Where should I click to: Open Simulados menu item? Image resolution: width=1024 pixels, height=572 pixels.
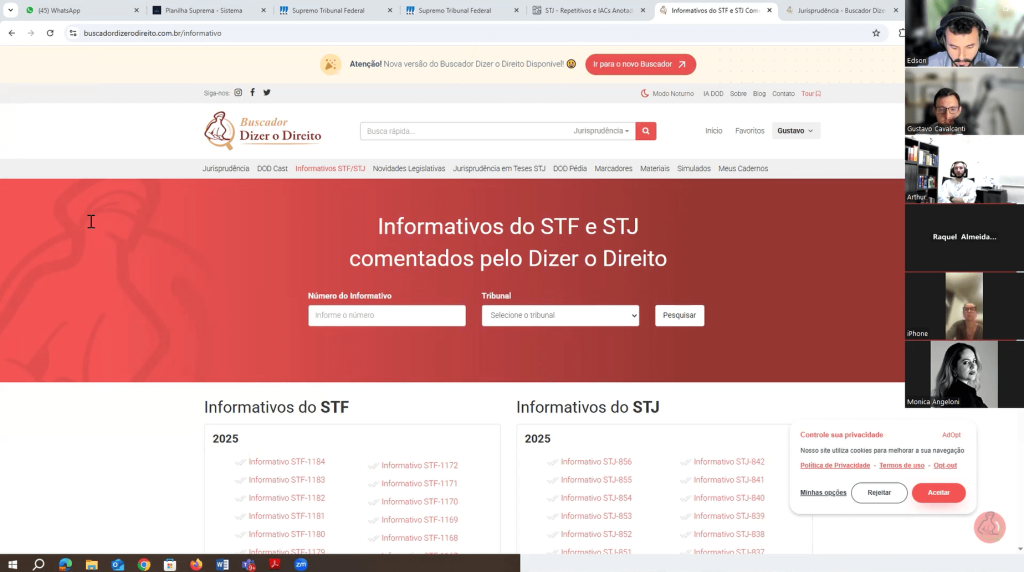tap(694, 168)
